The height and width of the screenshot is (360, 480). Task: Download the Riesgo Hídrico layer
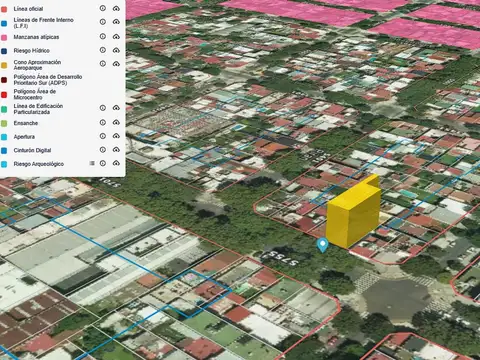point(116,50)
